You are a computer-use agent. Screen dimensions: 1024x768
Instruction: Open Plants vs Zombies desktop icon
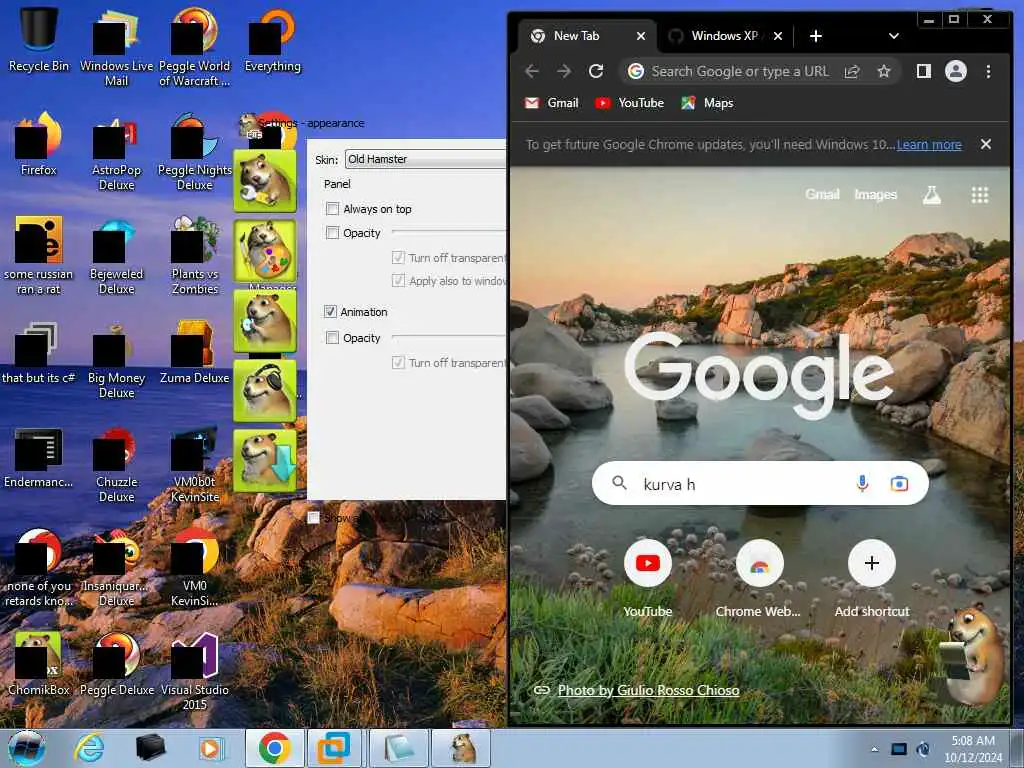tap(195, 256)
